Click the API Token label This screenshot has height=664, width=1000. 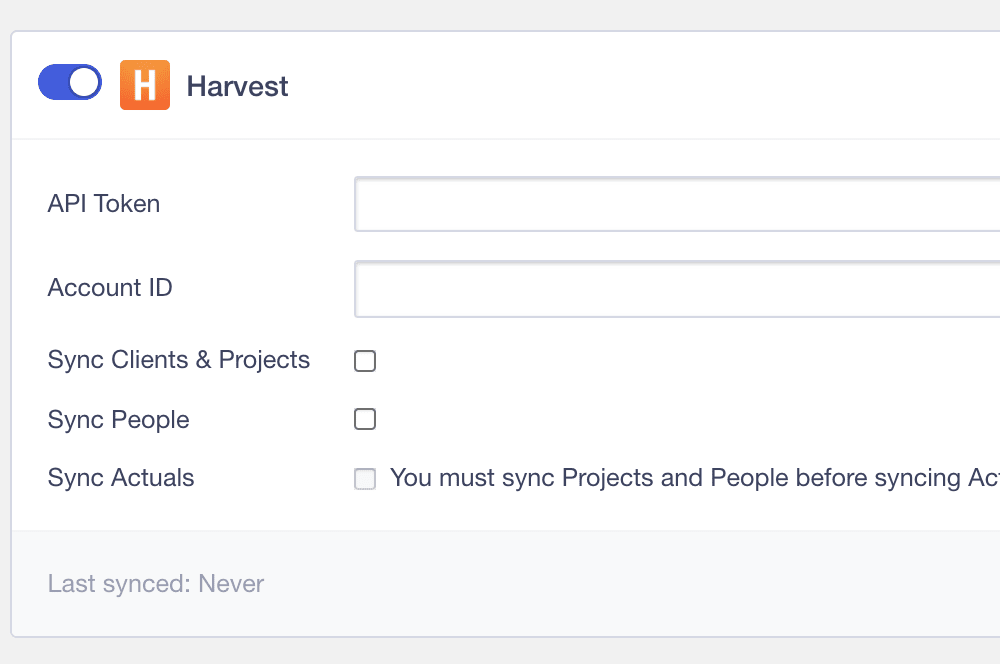pyautogui.click(x=104, y=204)
